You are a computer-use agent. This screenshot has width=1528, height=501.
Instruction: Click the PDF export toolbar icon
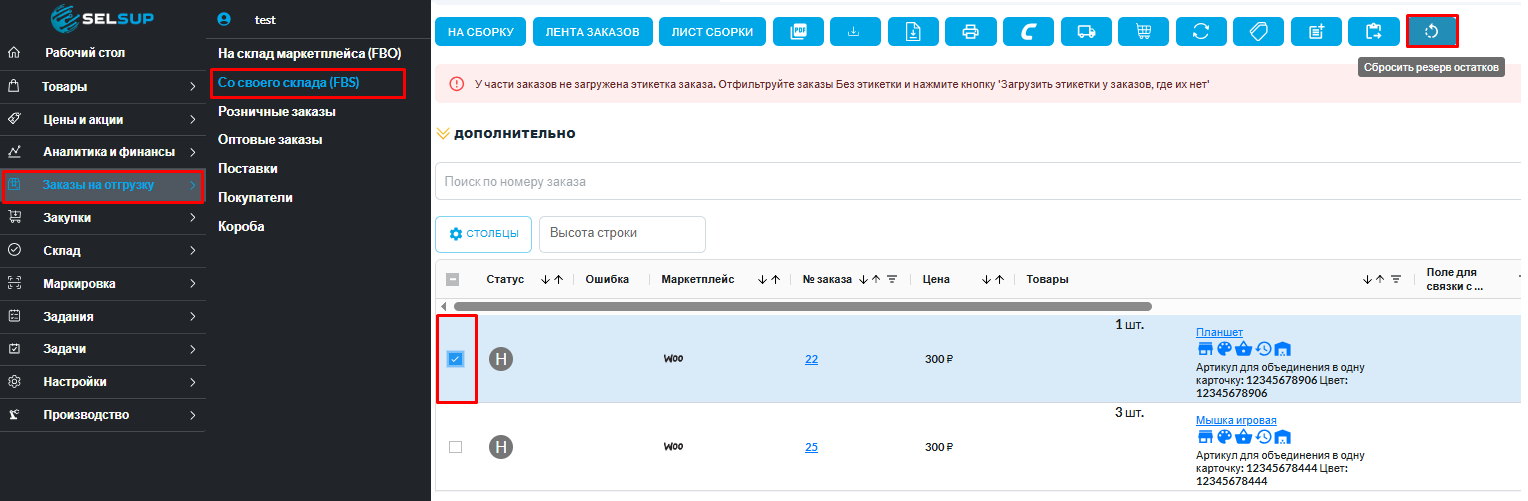coord(798,32)
